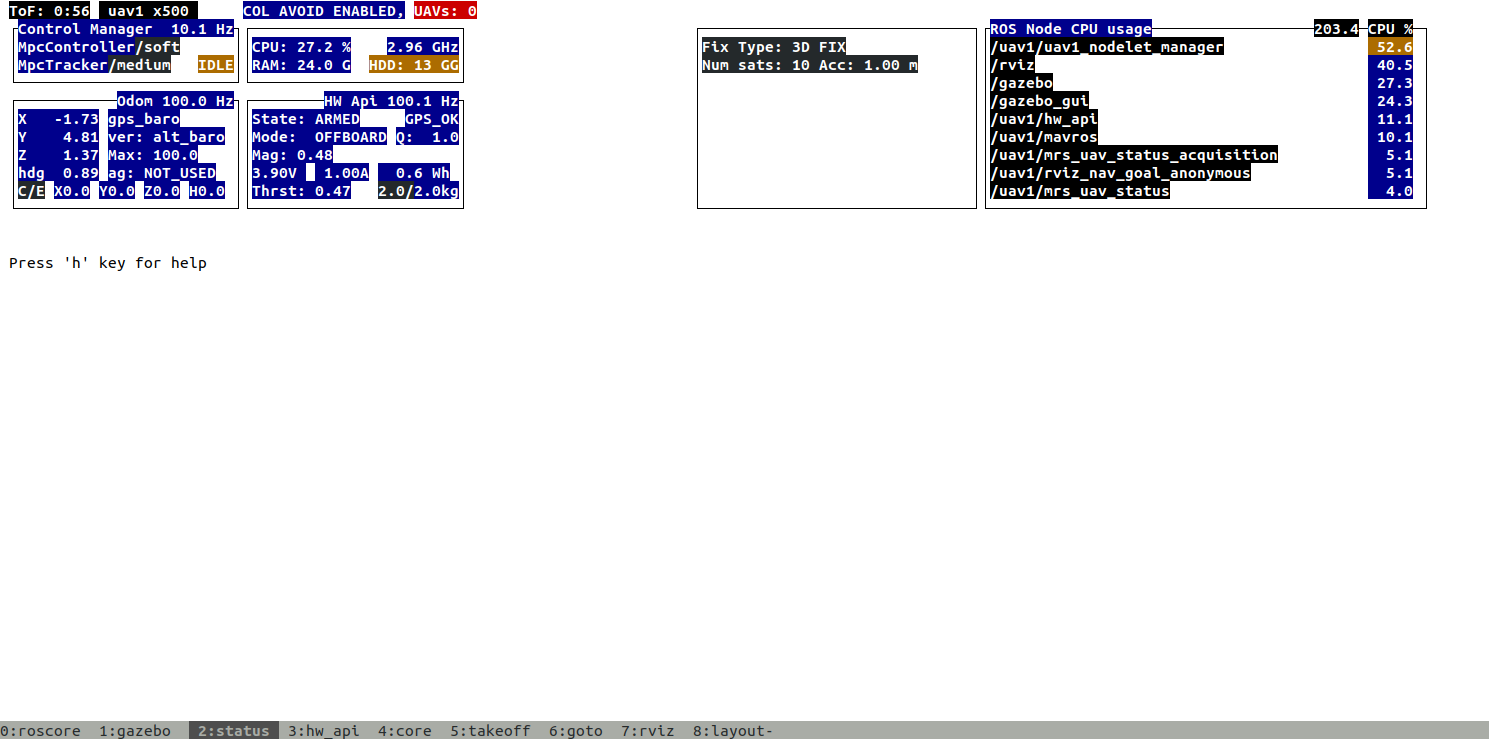Click the Max: 100.0 value
Viewport: 1489px width, 739px height.
[x=153, y=155]
